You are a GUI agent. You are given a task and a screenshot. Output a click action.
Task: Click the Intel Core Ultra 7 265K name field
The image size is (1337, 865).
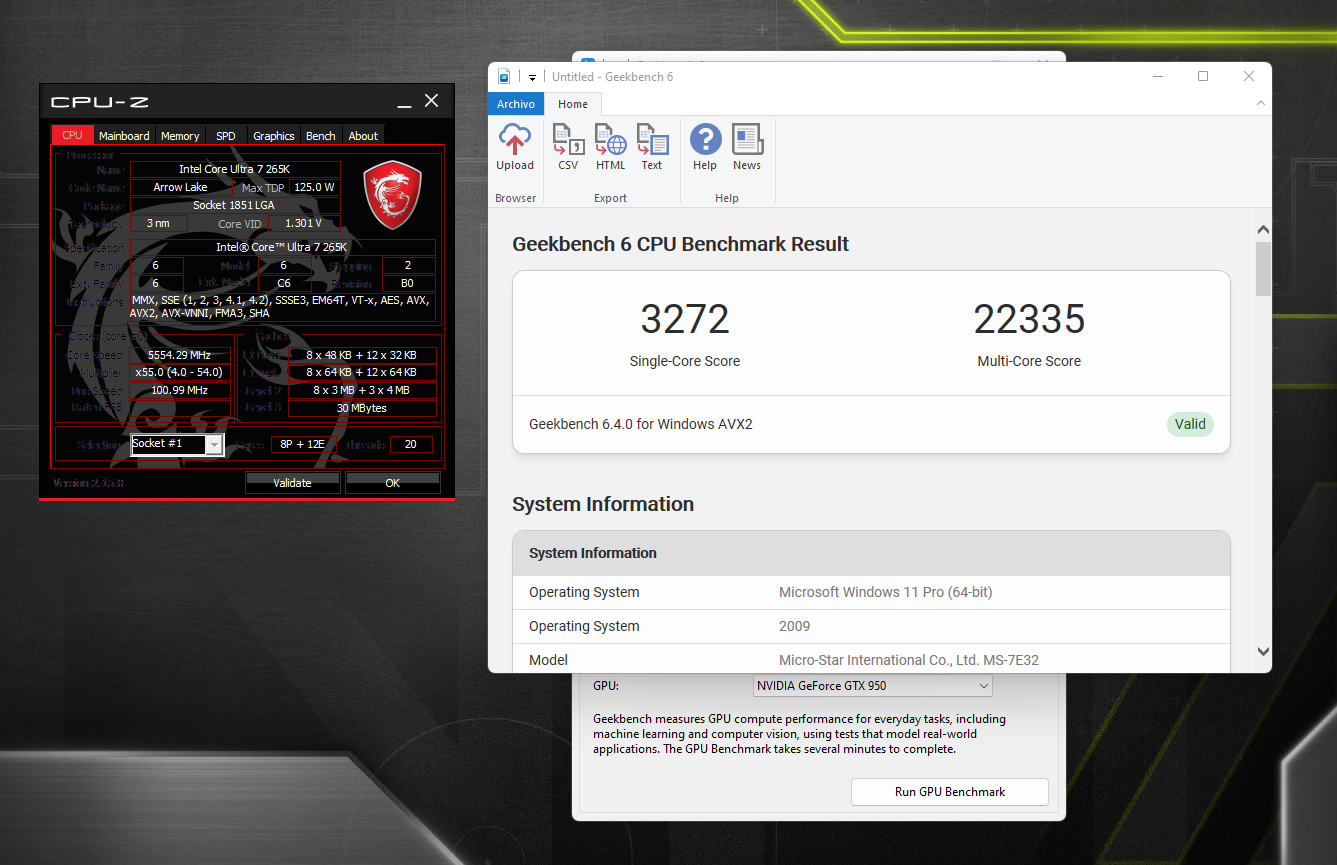coord(235,169)
